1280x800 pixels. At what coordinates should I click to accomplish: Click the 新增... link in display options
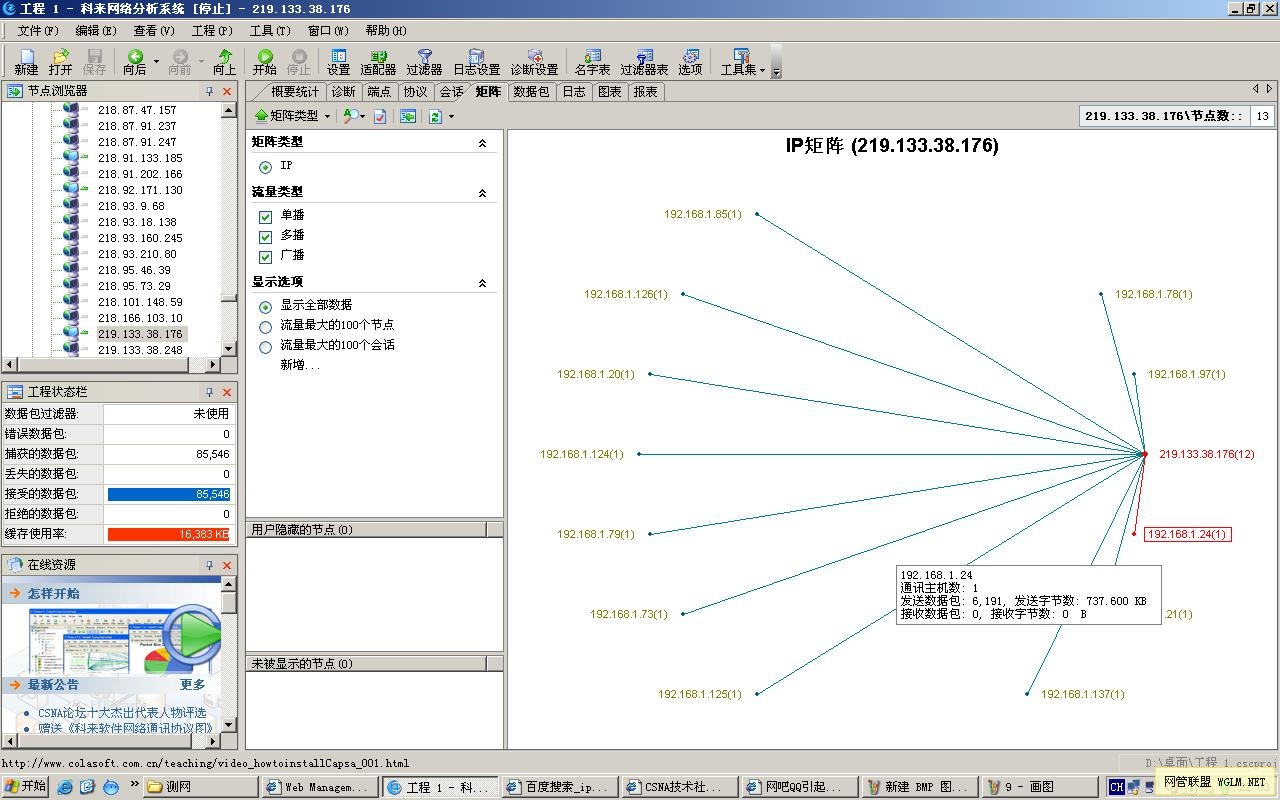pyautogui.click(x=300, y=365)
